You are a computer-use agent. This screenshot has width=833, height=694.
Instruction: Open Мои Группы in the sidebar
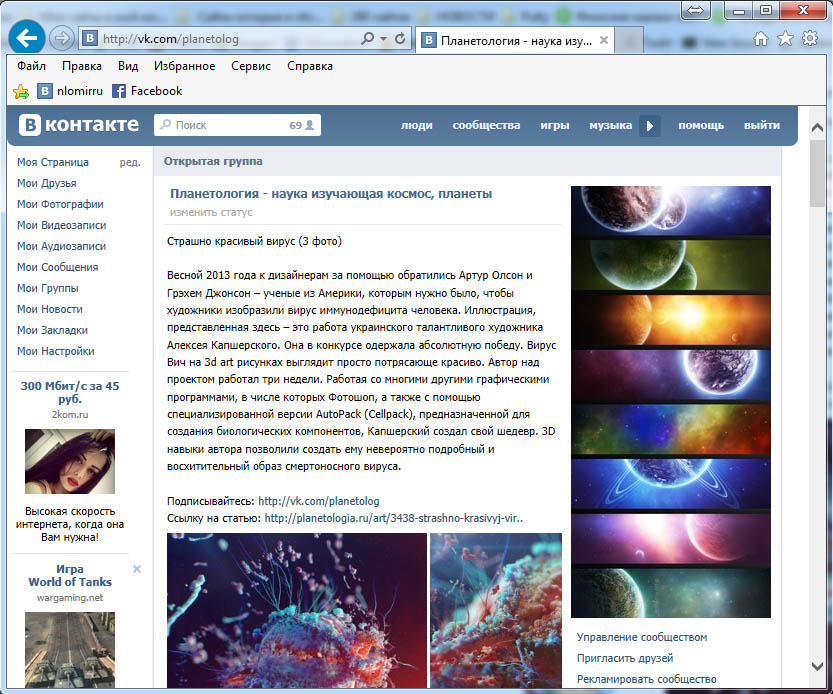[x=48, y=288]
